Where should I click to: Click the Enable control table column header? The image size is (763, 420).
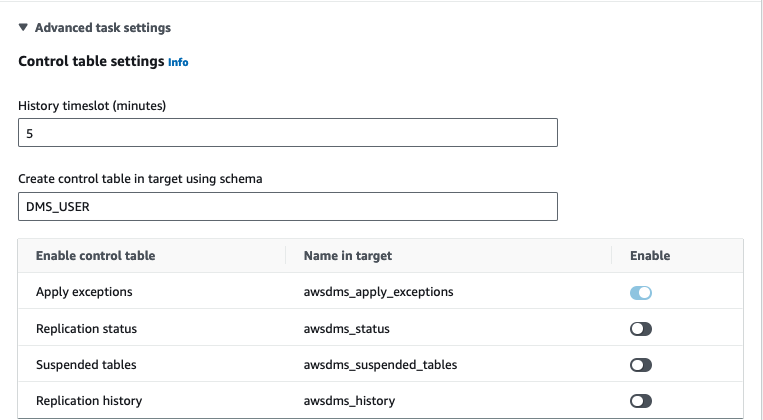[x=95, y=256]
